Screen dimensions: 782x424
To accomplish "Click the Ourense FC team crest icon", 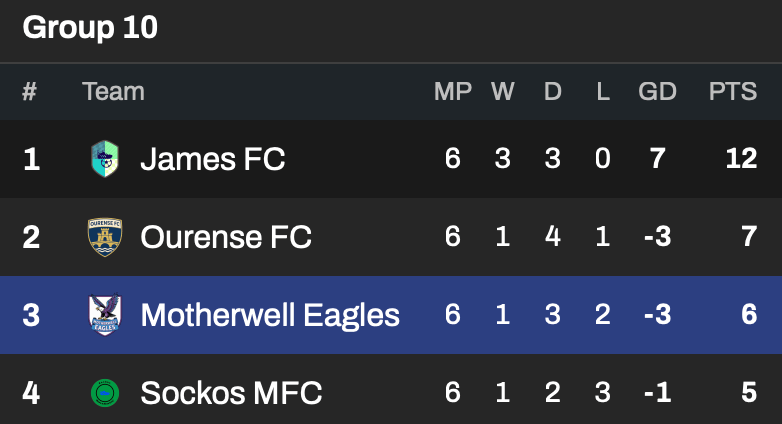I will 104,237.
